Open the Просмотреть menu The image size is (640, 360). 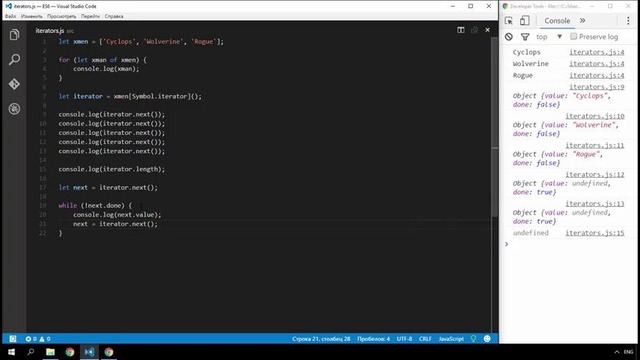pos(62,16)
